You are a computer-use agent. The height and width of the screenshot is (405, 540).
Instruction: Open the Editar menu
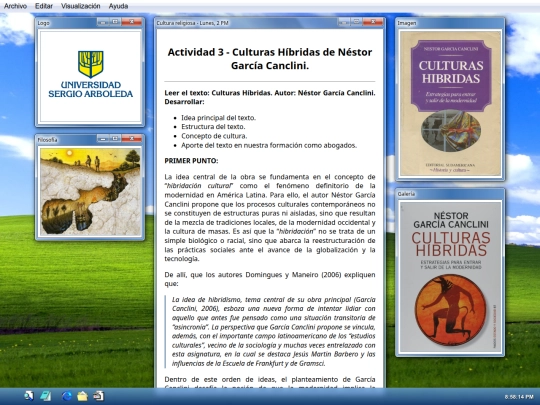(44, 6)
